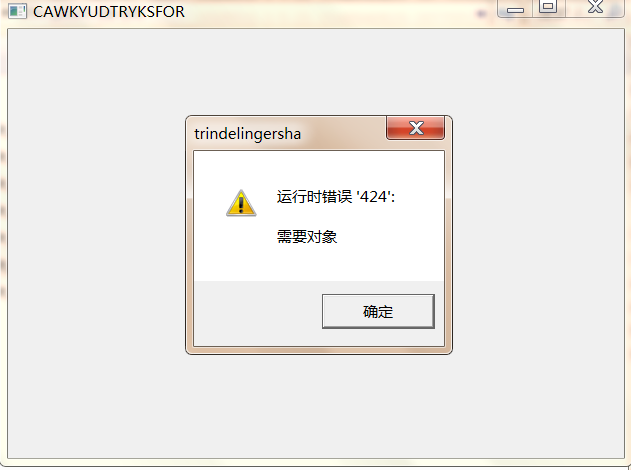Screen dimensions: 631x470
Task: Click the CAWKYUDTRYKSFOR window title text
Action: (109, 12)
